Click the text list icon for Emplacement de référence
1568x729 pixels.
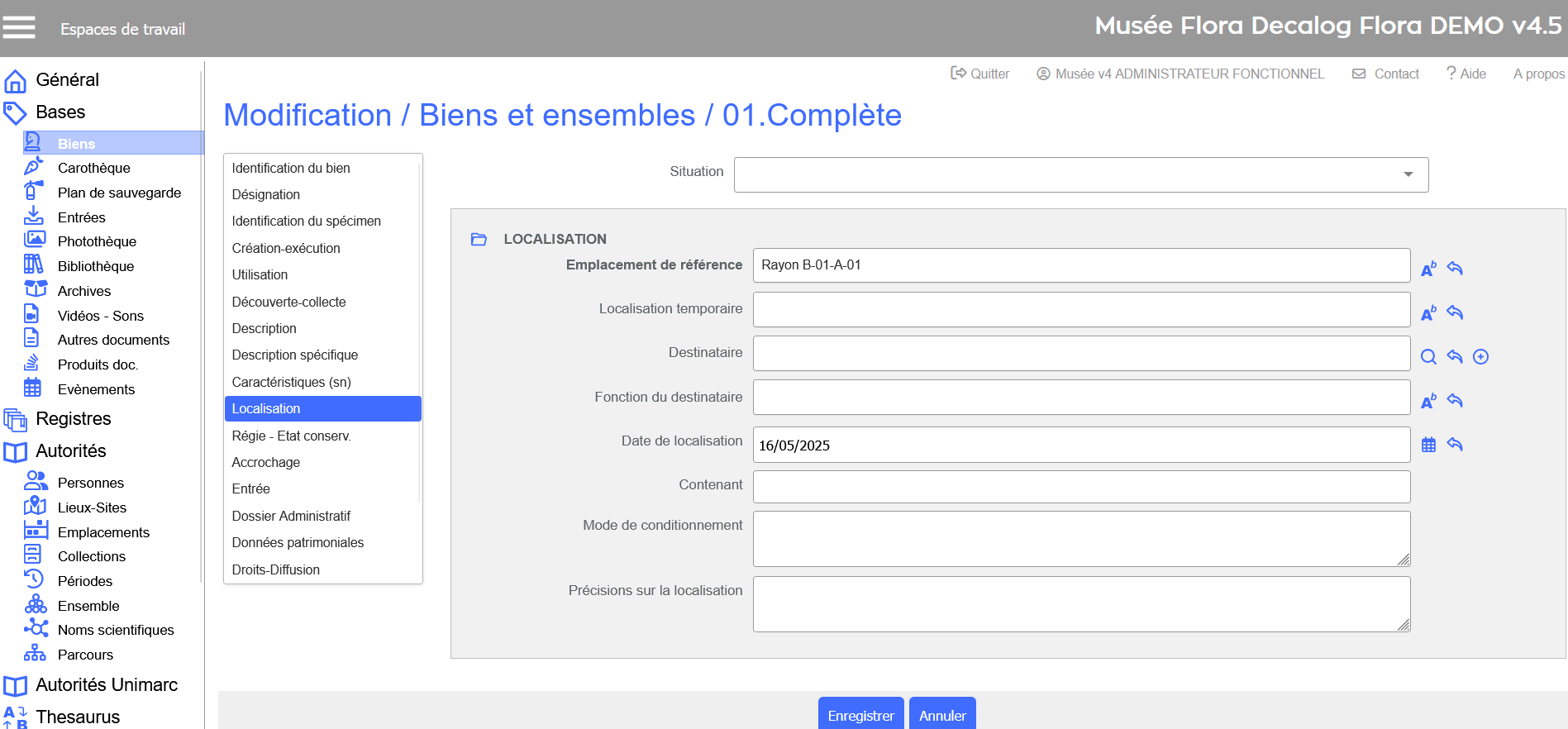[1428, 269]
